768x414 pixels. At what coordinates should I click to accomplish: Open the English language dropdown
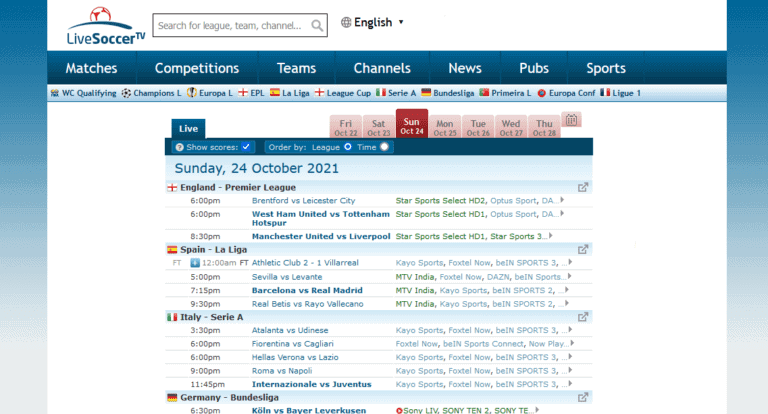click(372, 22)
